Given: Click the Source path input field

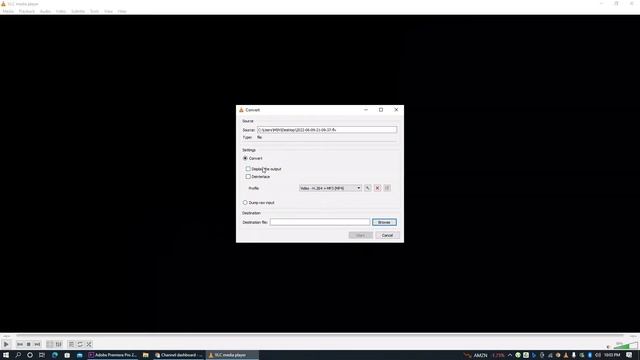Looking at the screenshot, I should pos(327,130).
